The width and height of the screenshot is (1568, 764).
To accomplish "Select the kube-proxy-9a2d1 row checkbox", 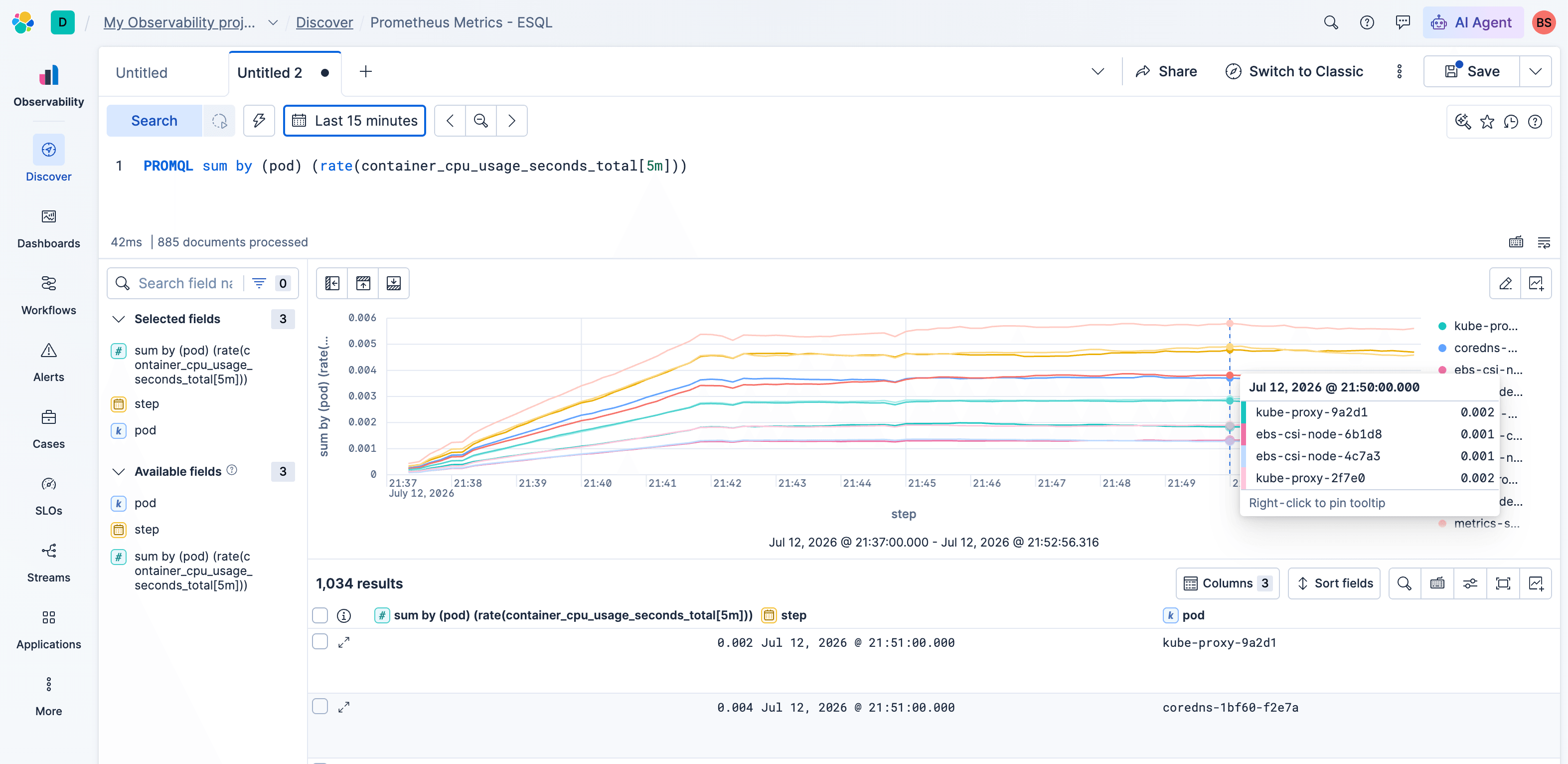I will click(320, 641).
